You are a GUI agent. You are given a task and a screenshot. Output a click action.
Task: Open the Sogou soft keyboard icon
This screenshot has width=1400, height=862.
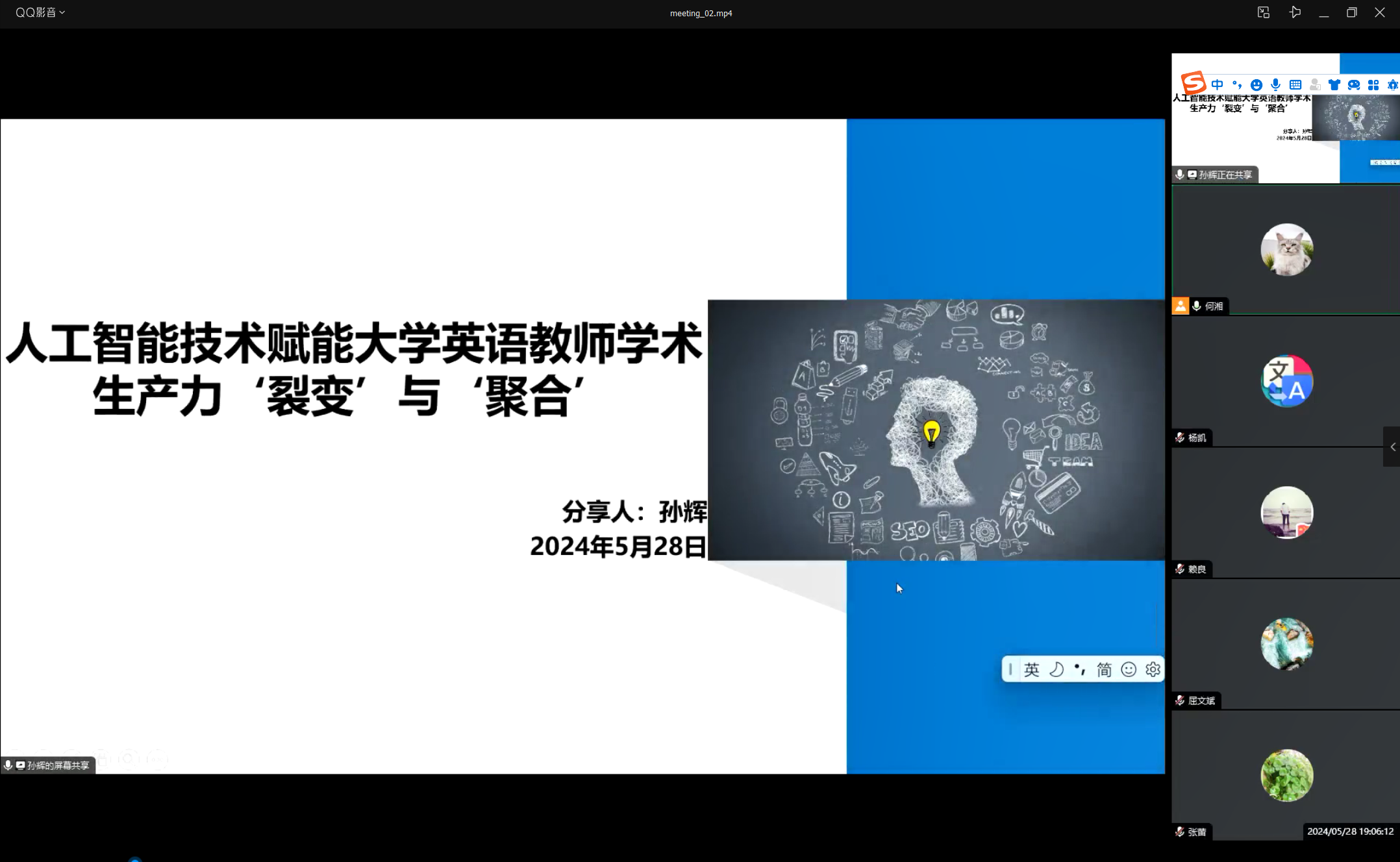[x=1295, y=85]
